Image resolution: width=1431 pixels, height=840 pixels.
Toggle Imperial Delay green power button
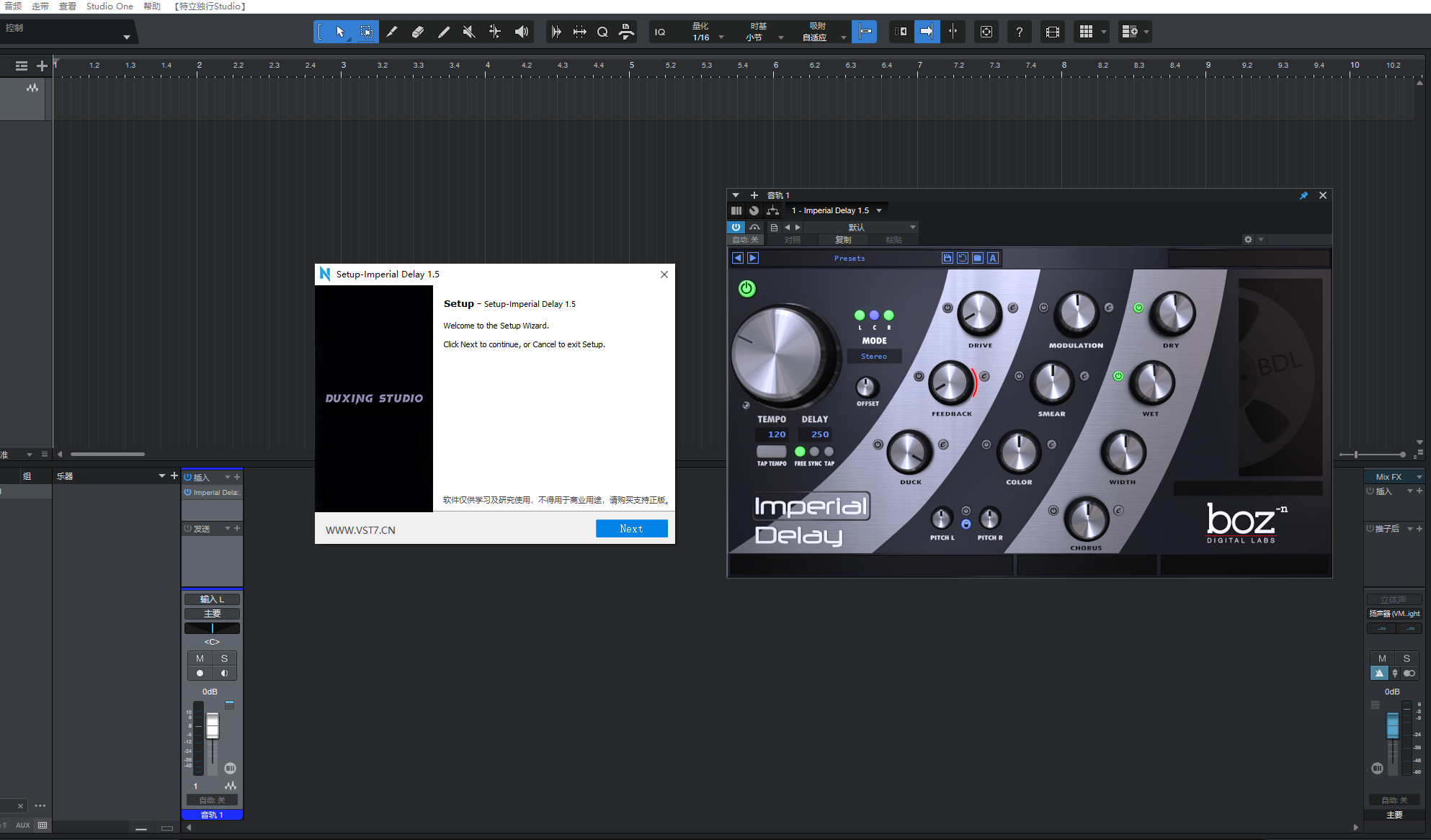[x=746, y=289]
